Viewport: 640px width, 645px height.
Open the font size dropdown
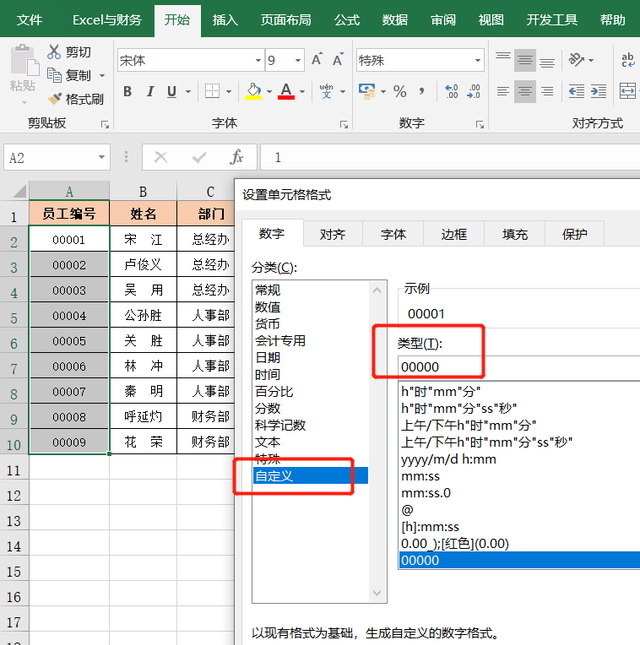click(x=298, y=60)
